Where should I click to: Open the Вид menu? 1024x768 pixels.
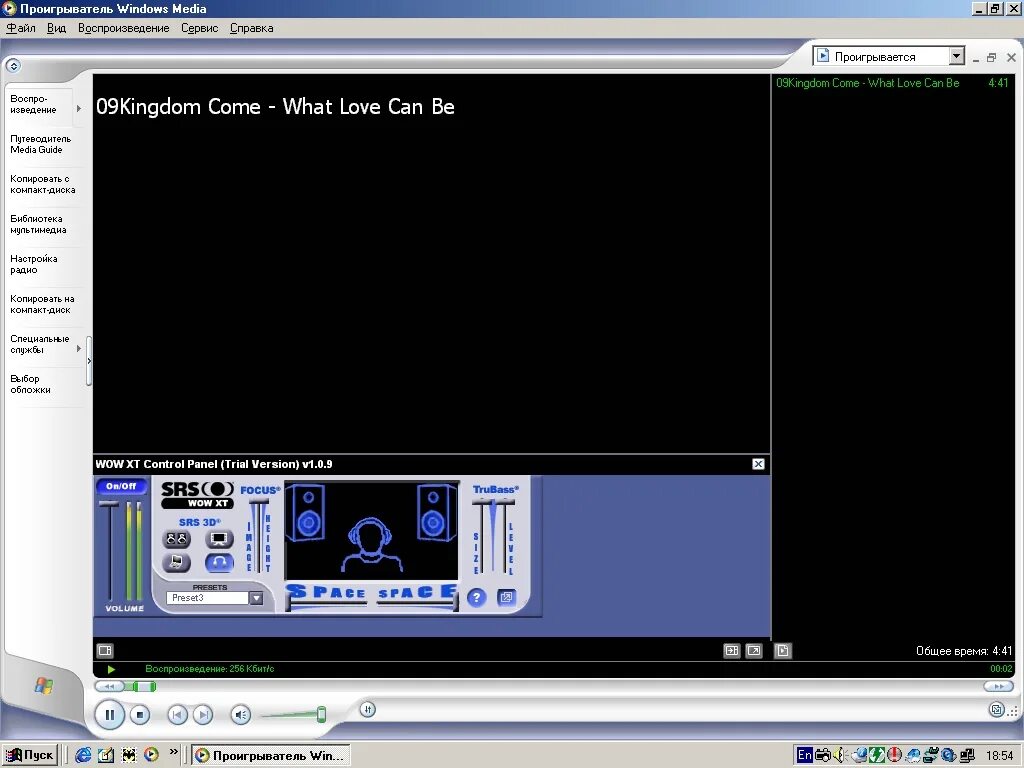pos(57,28)
